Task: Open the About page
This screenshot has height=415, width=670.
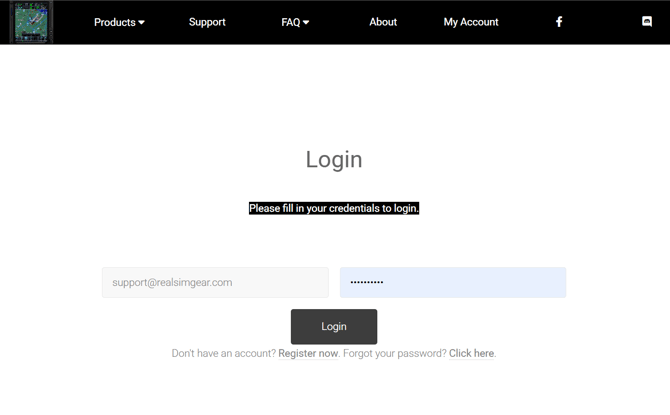Action: tap(383, 22)
